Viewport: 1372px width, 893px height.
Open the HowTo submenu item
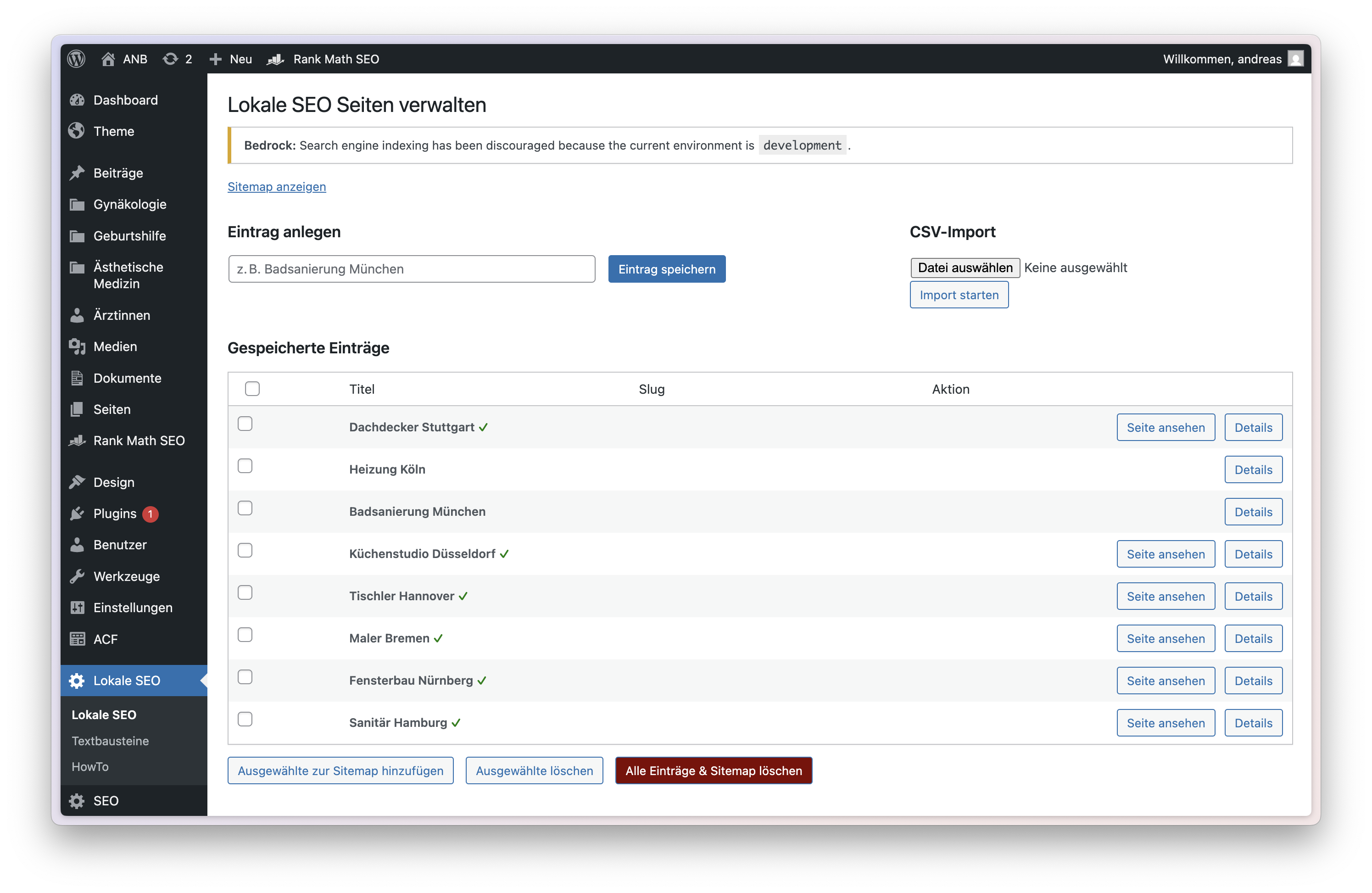pyautogui.click(x=90, y=767)
